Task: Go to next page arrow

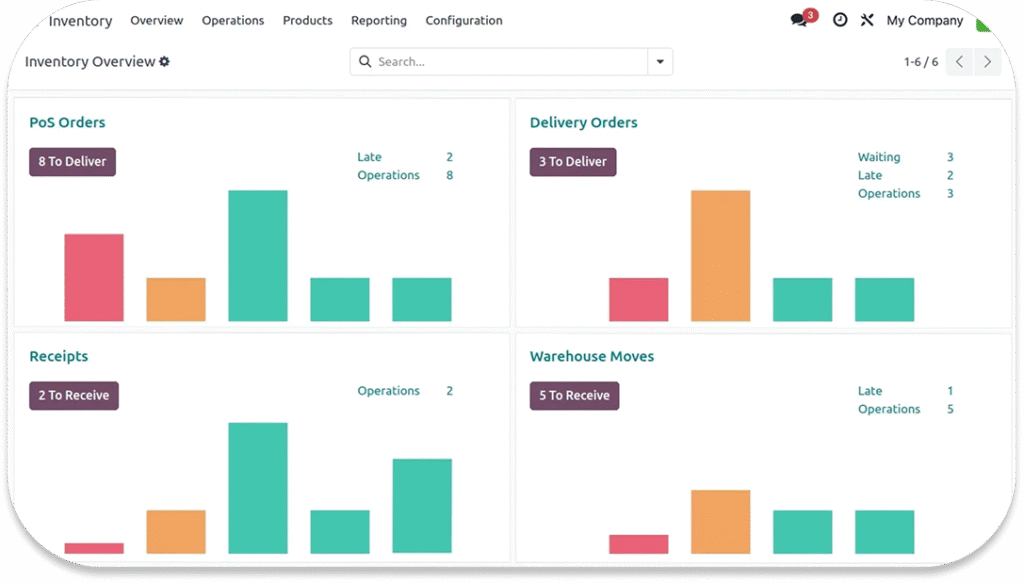Action: (x=987, y=62)
